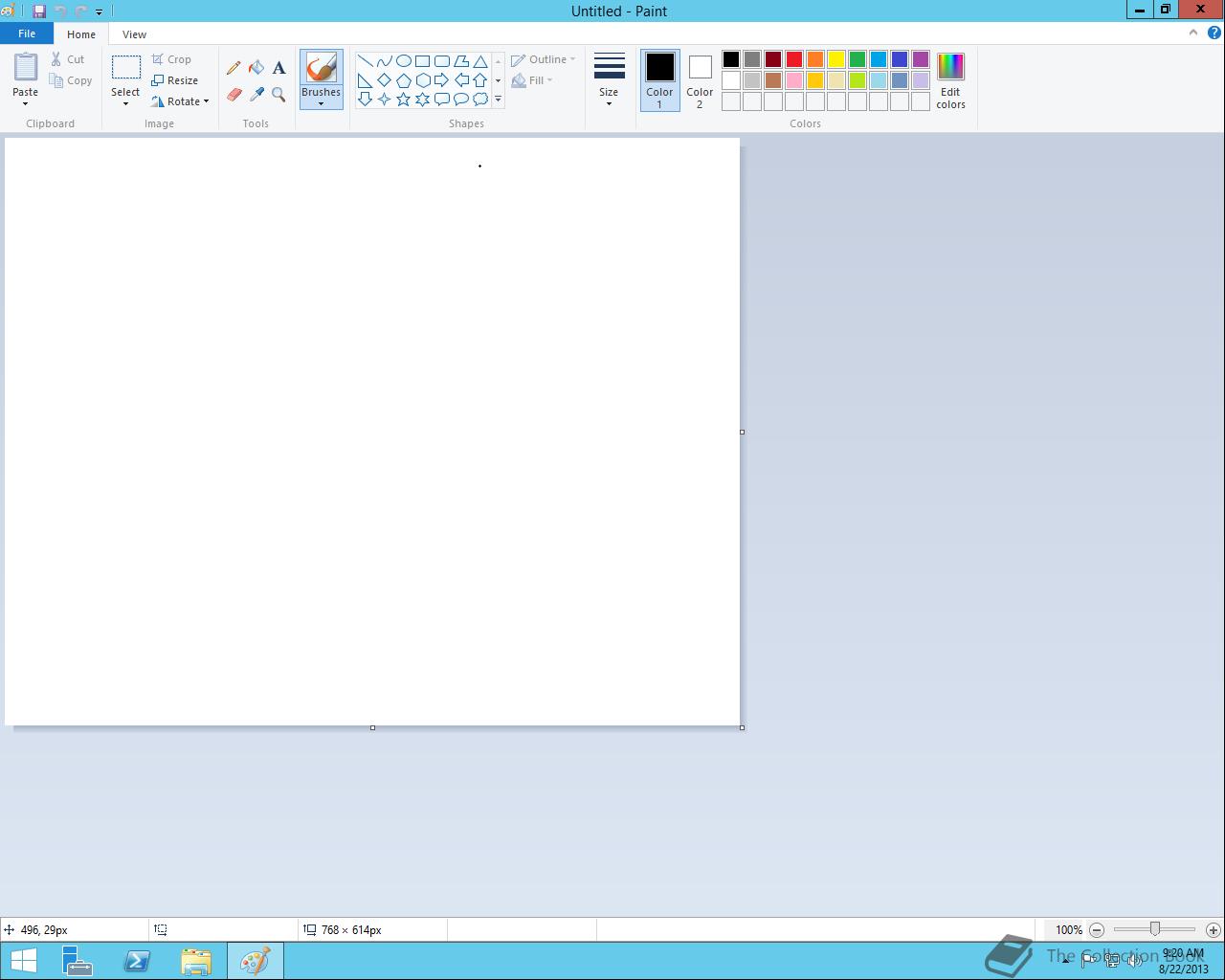Screen dimensions: 1225x980
Task: Pick the Down arrow shape
Action: click(x=365, y=99)
